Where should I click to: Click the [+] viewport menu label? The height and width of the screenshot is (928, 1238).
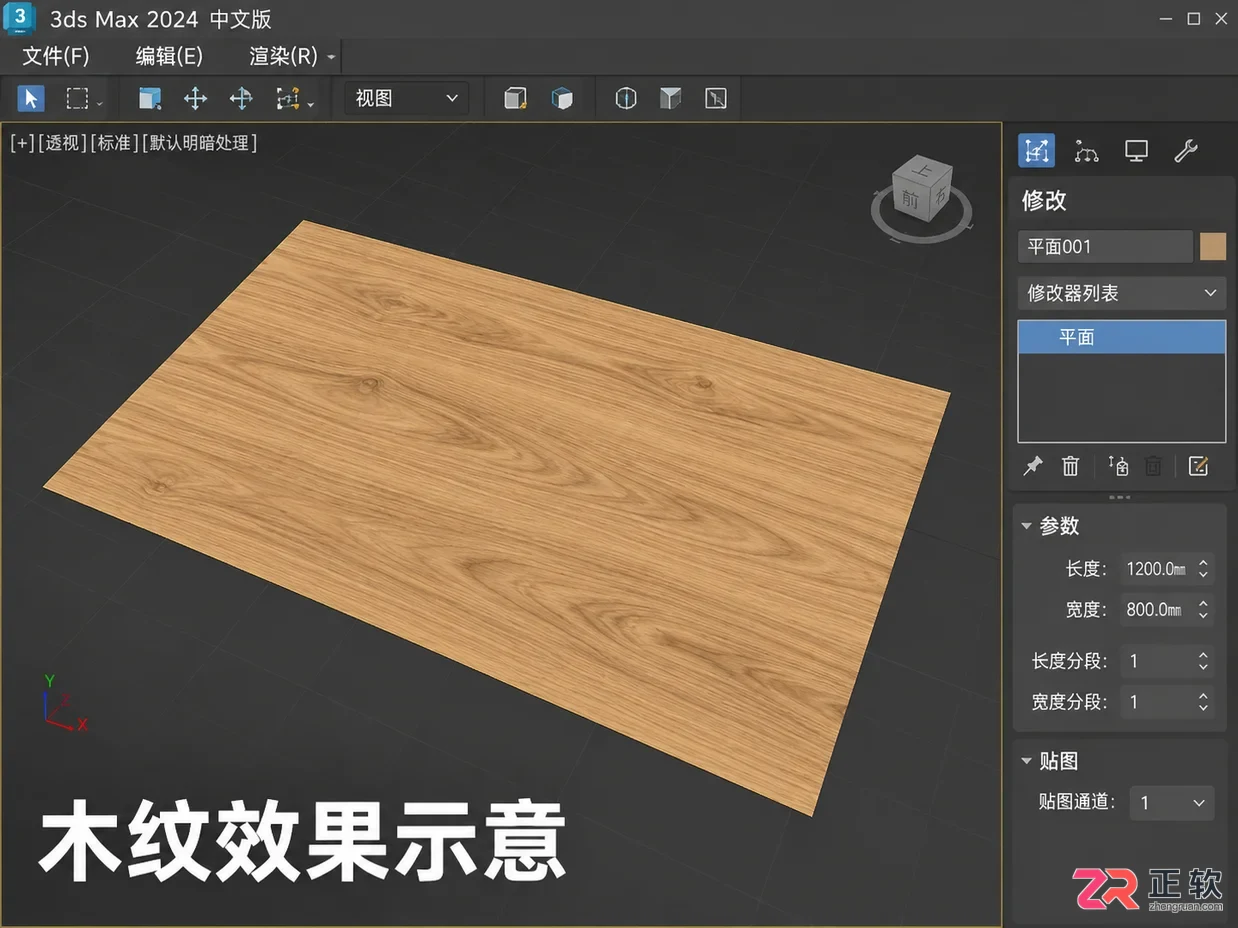[21, 143]
